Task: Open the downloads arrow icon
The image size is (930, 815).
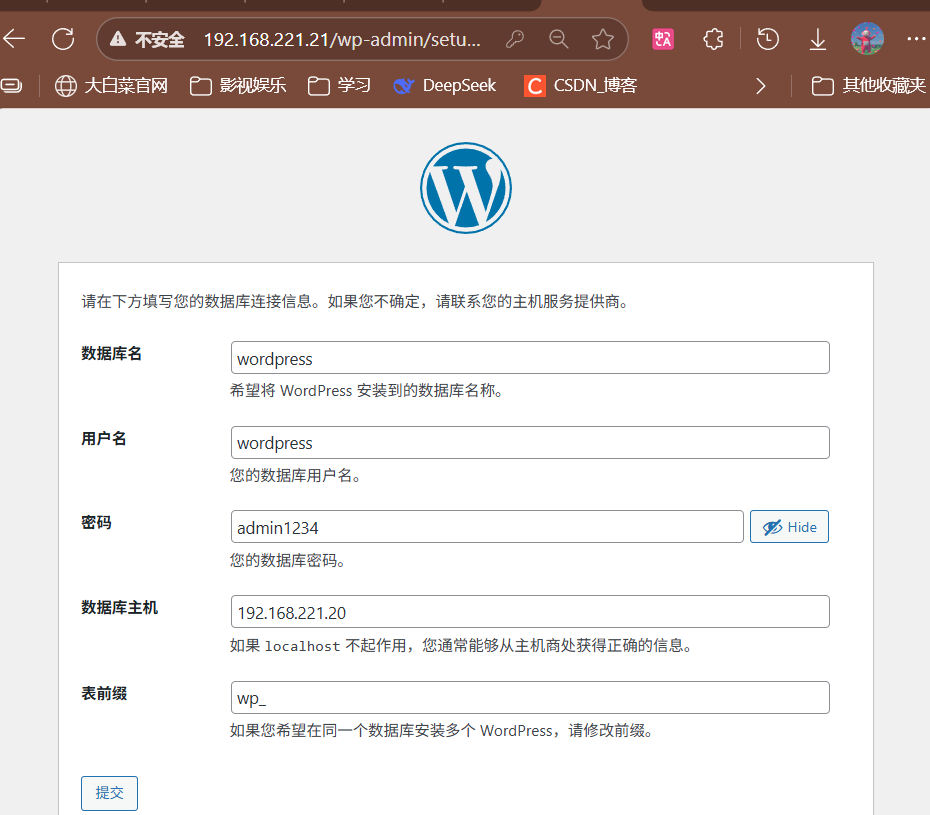Action: (x=818, y=40)
